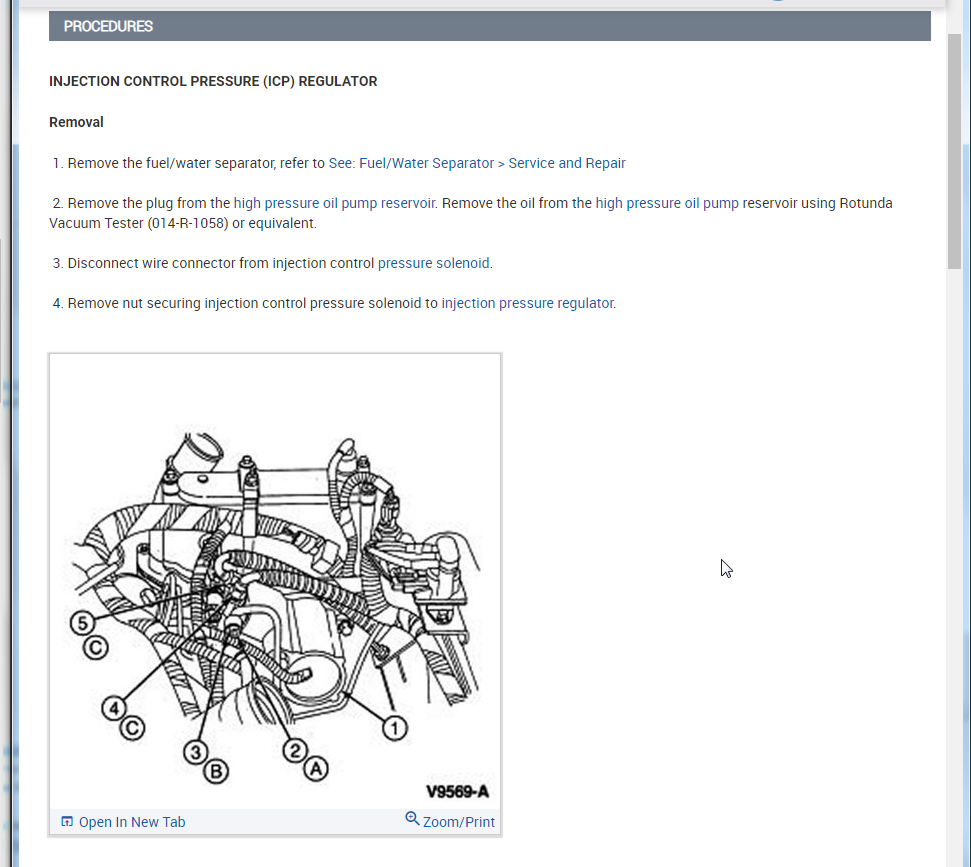
Task: Open the pressure solenoid link
Action: click(x=433, y=263)
